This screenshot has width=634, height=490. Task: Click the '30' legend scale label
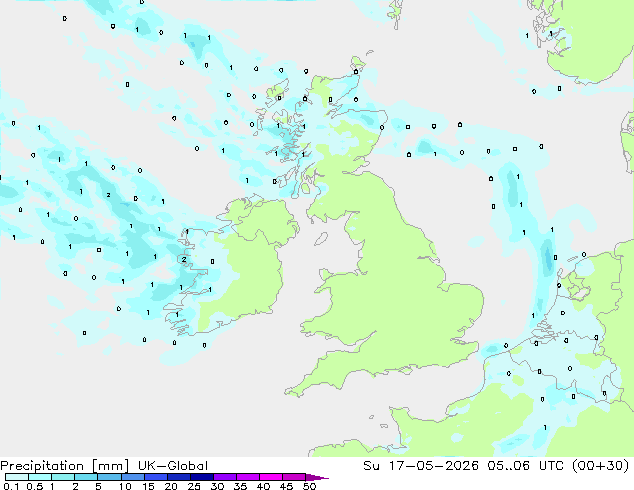pos(217,486)
